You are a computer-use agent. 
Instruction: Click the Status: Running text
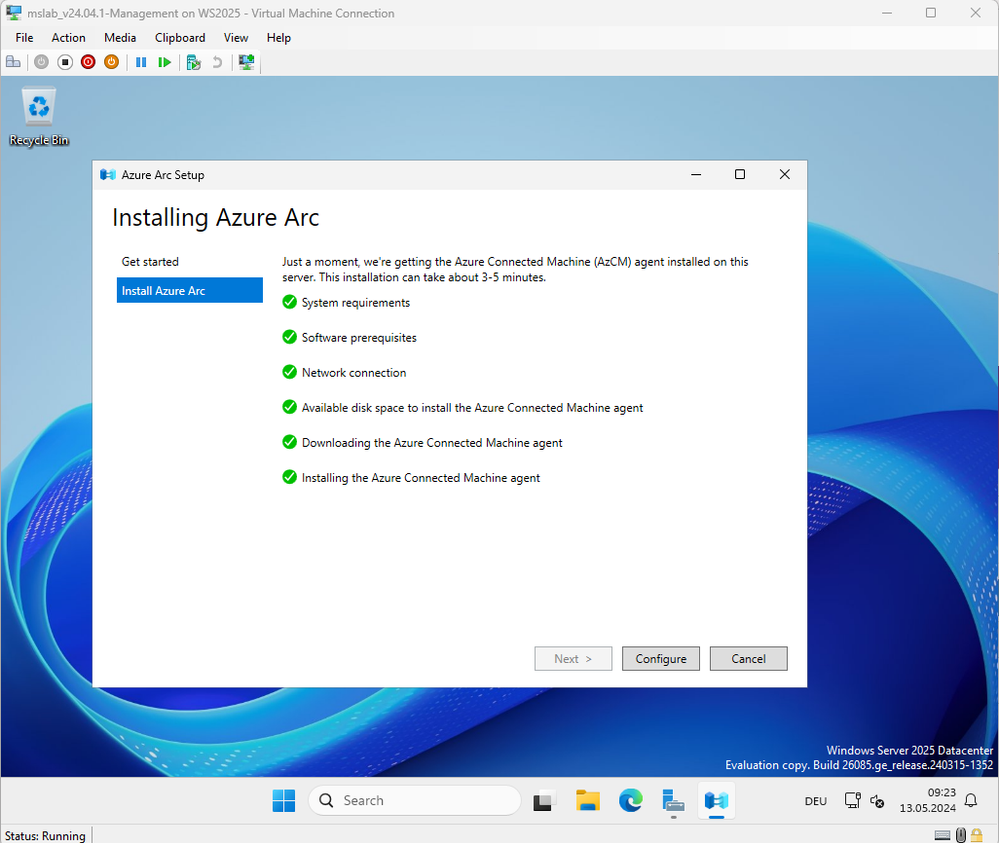(45, 835)
